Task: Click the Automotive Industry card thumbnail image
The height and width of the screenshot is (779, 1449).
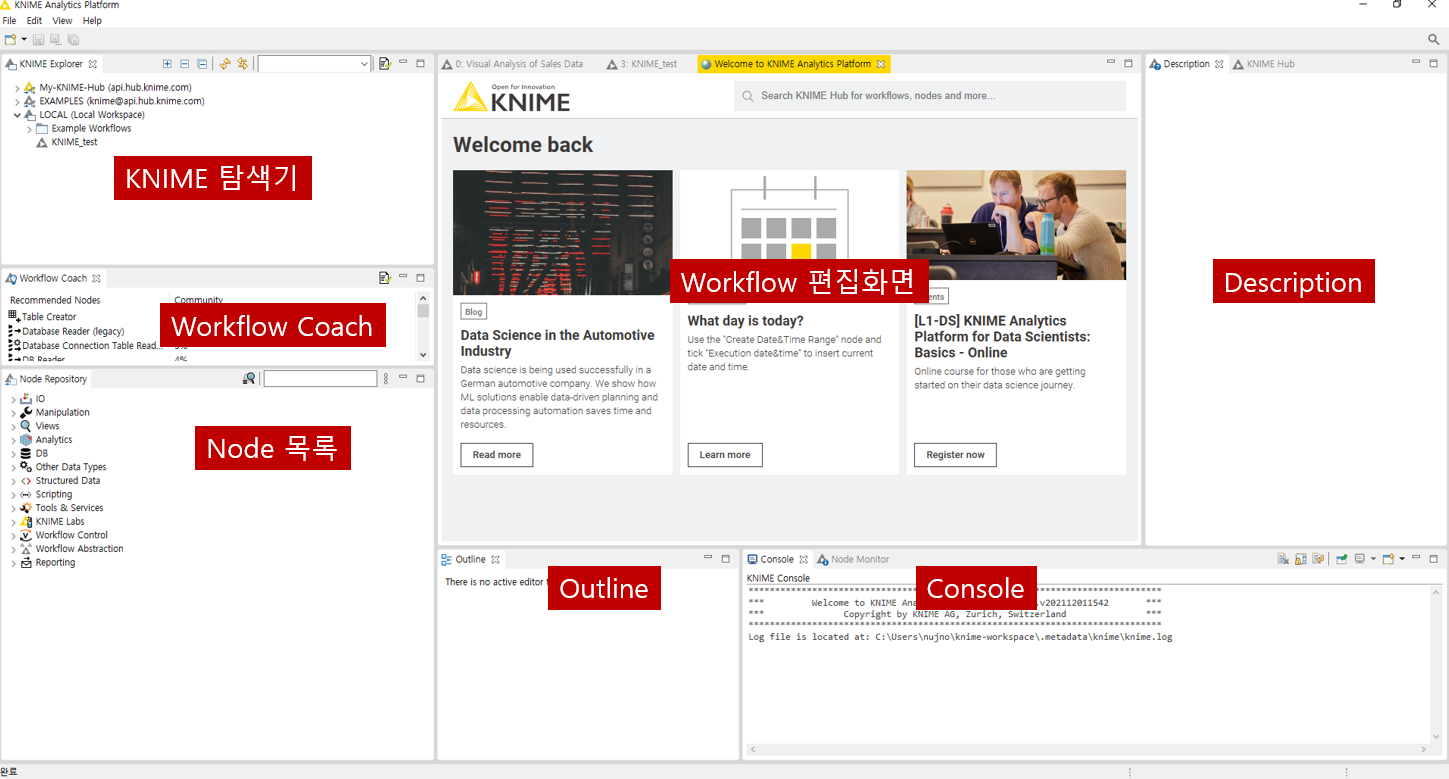Action: 563,232
